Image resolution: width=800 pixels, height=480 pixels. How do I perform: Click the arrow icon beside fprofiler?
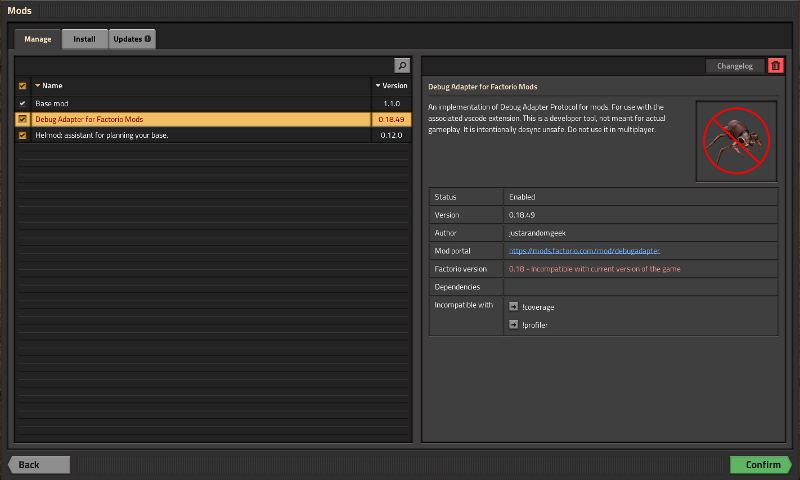pos(513,325)
